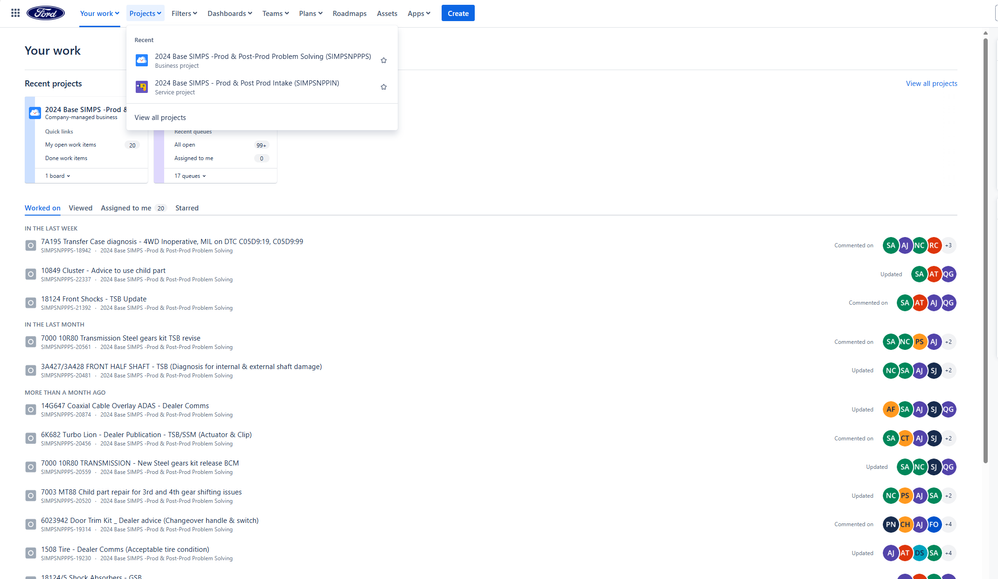The width and height of the screenshot is (998, 579).
Task: Click issue type icon for 7A195 Transfer Case
Action: pyautogui.click(x=31, y=246)
